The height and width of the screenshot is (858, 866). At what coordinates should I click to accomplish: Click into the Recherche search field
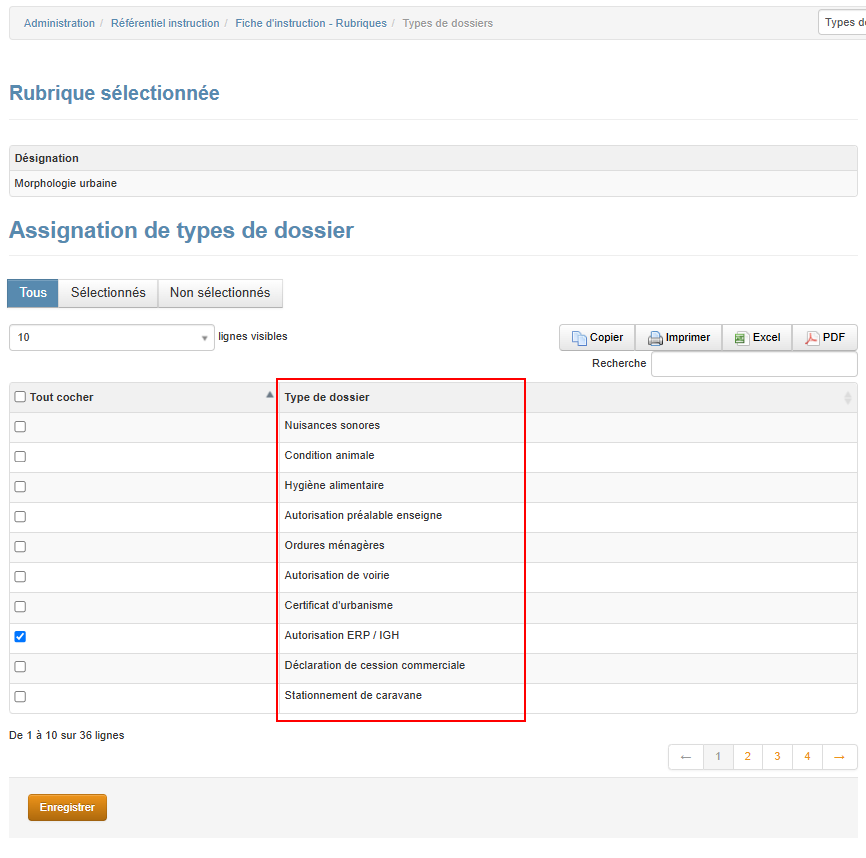point(754,364)
